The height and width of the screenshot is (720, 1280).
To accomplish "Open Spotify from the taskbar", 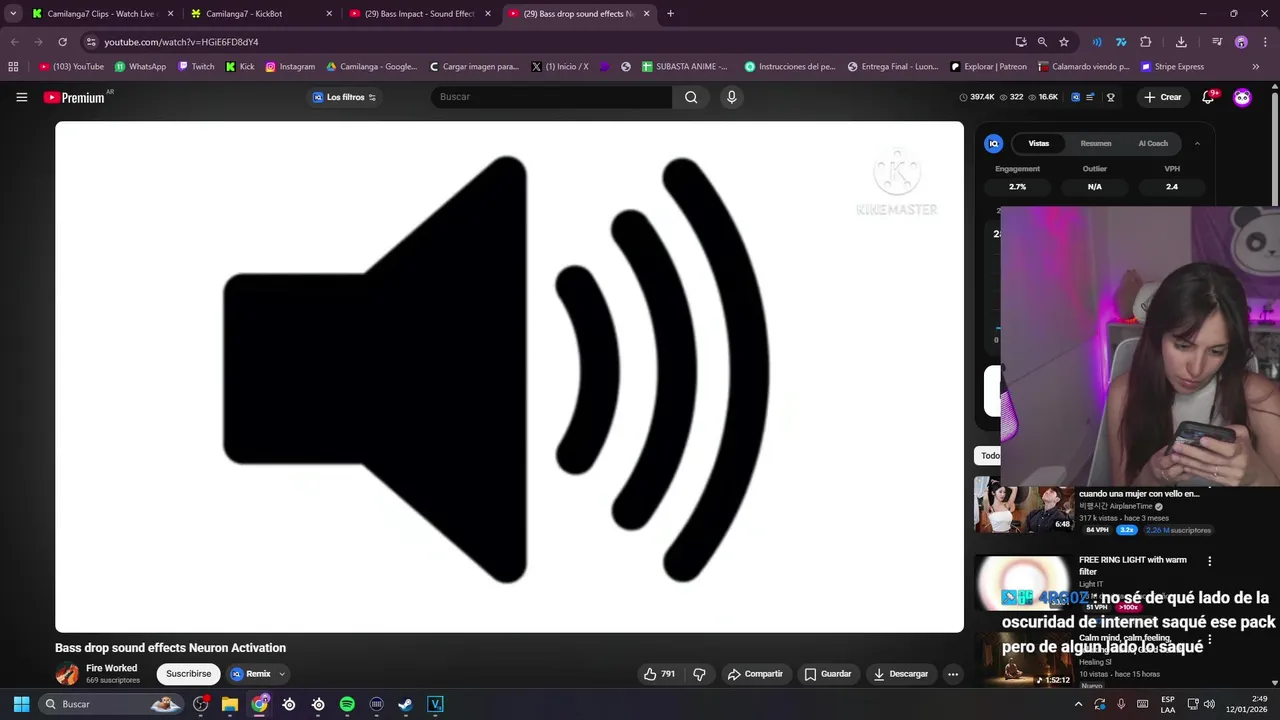I will 347,704.
